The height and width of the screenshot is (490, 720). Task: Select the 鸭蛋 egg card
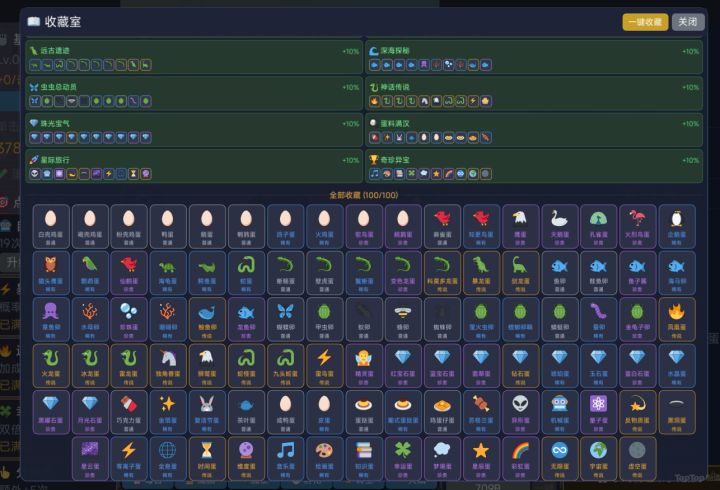(x=168, y=226)
